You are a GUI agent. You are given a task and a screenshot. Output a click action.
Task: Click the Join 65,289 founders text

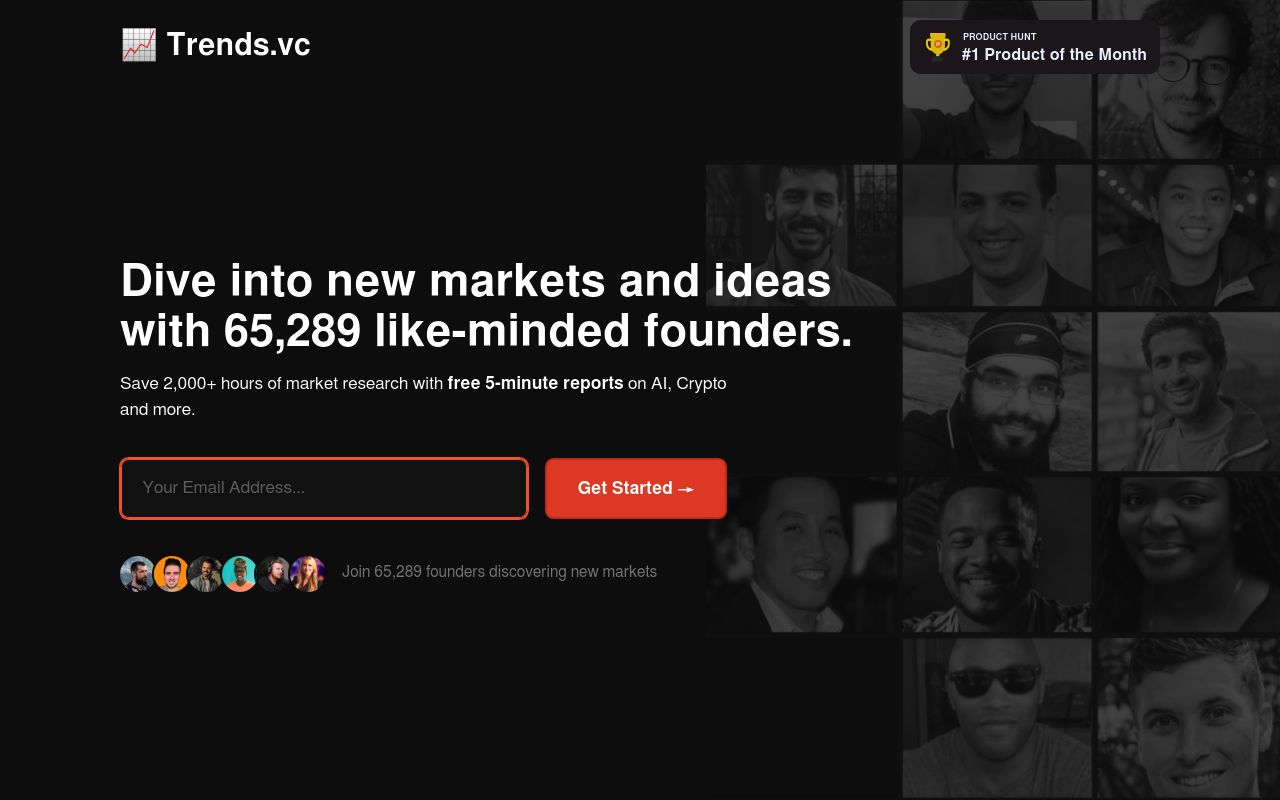coord(499,572)
